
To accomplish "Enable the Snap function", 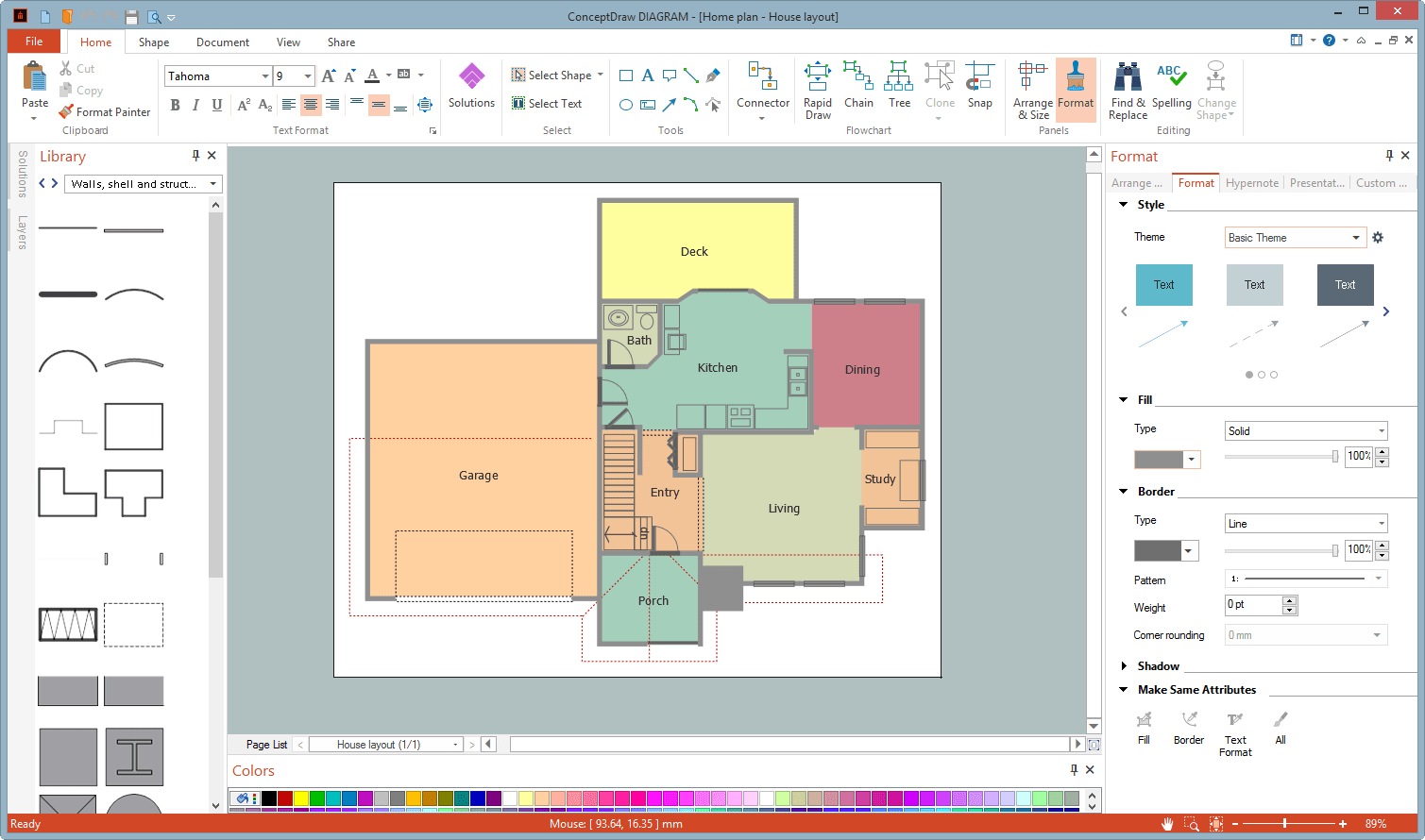I will click(x=979, y=88).
